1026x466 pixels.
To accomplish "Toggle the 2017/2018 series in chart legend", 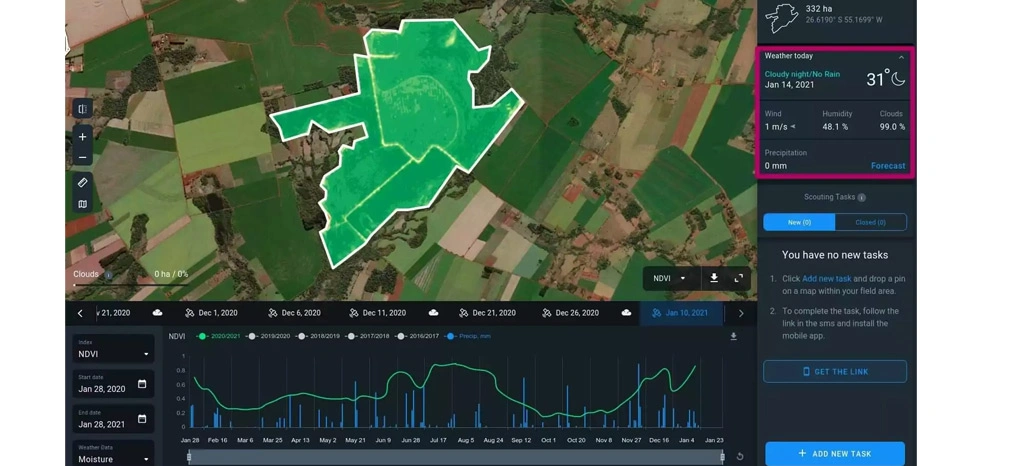I will pos(367,336).
